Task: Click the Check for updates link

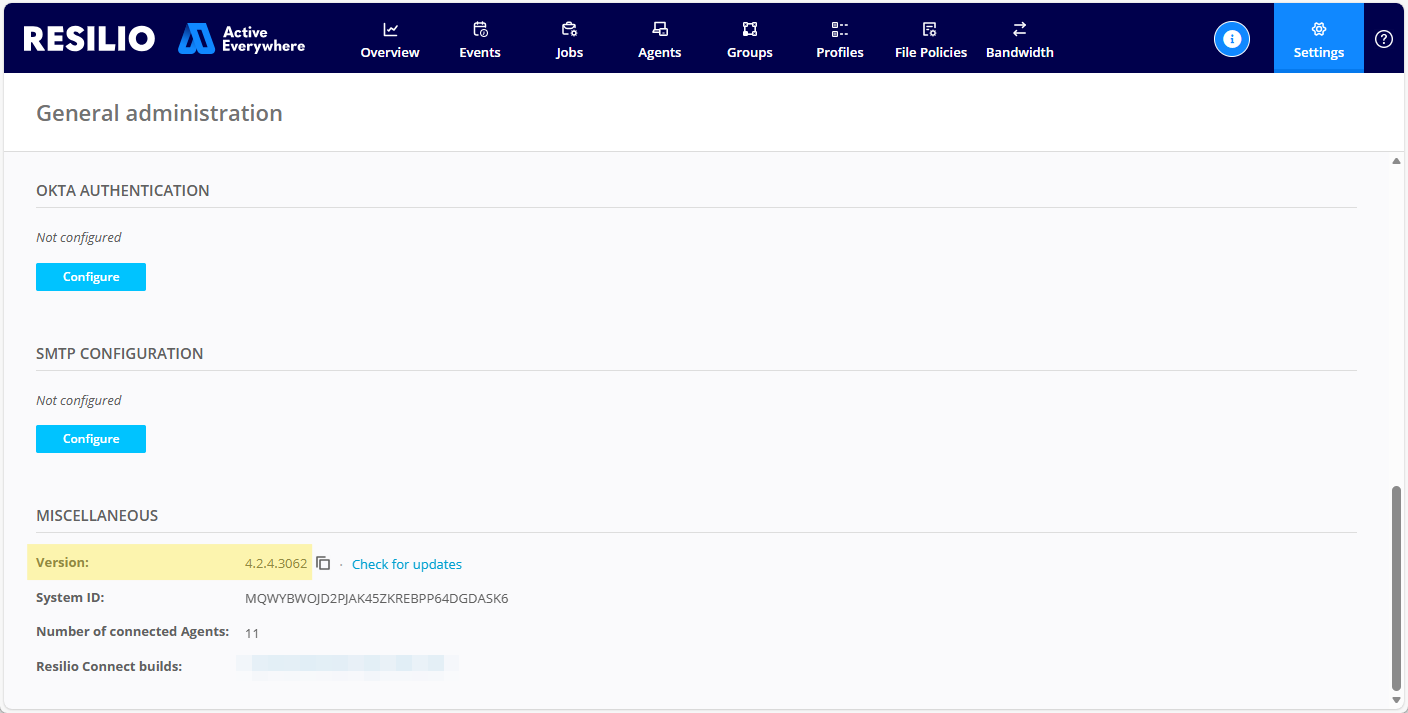Action: (x=406, y=564)
